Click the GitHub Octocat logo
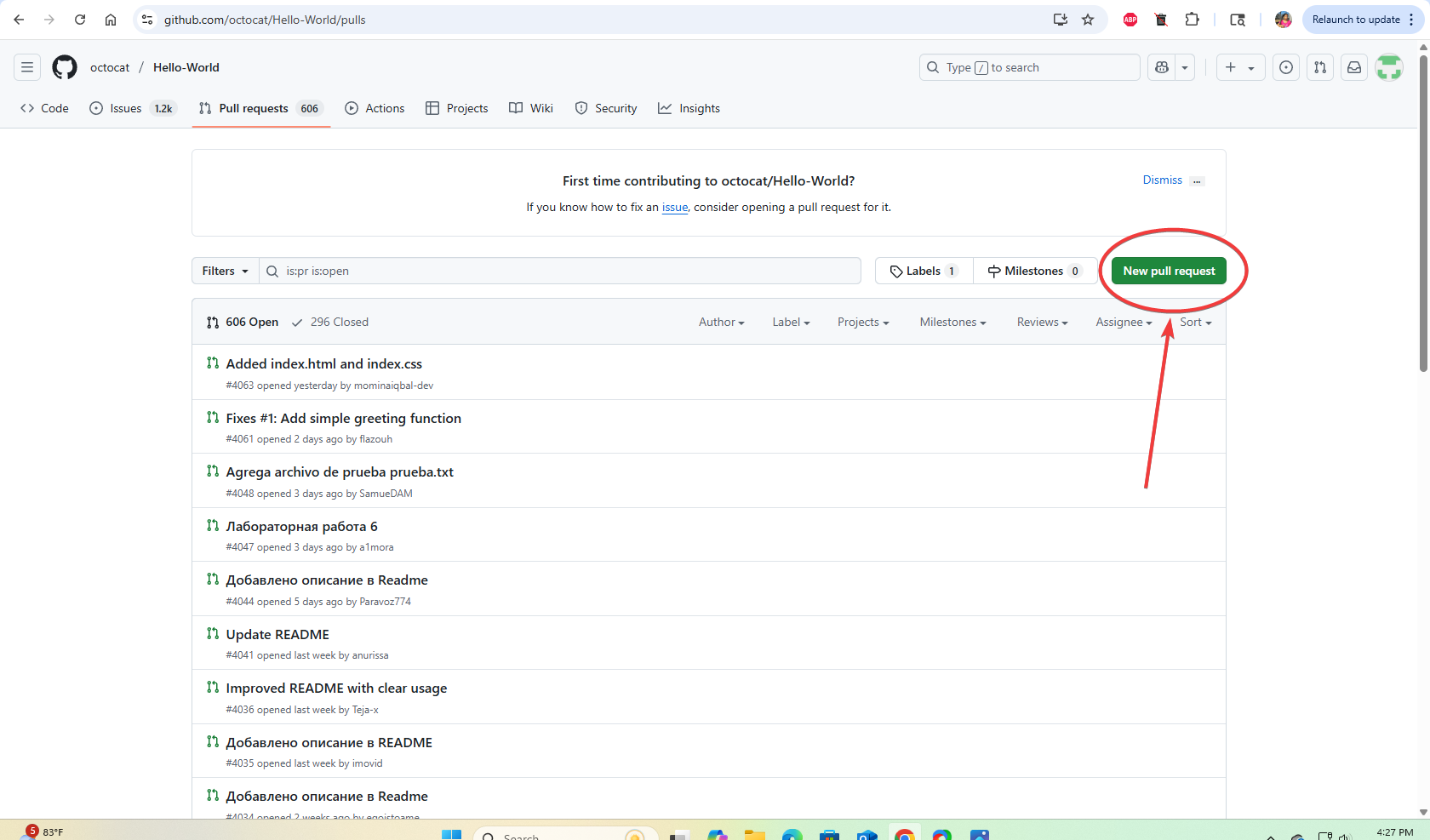Image resolution: width=1430 pixels, height=840 pixels. [65, 67]
